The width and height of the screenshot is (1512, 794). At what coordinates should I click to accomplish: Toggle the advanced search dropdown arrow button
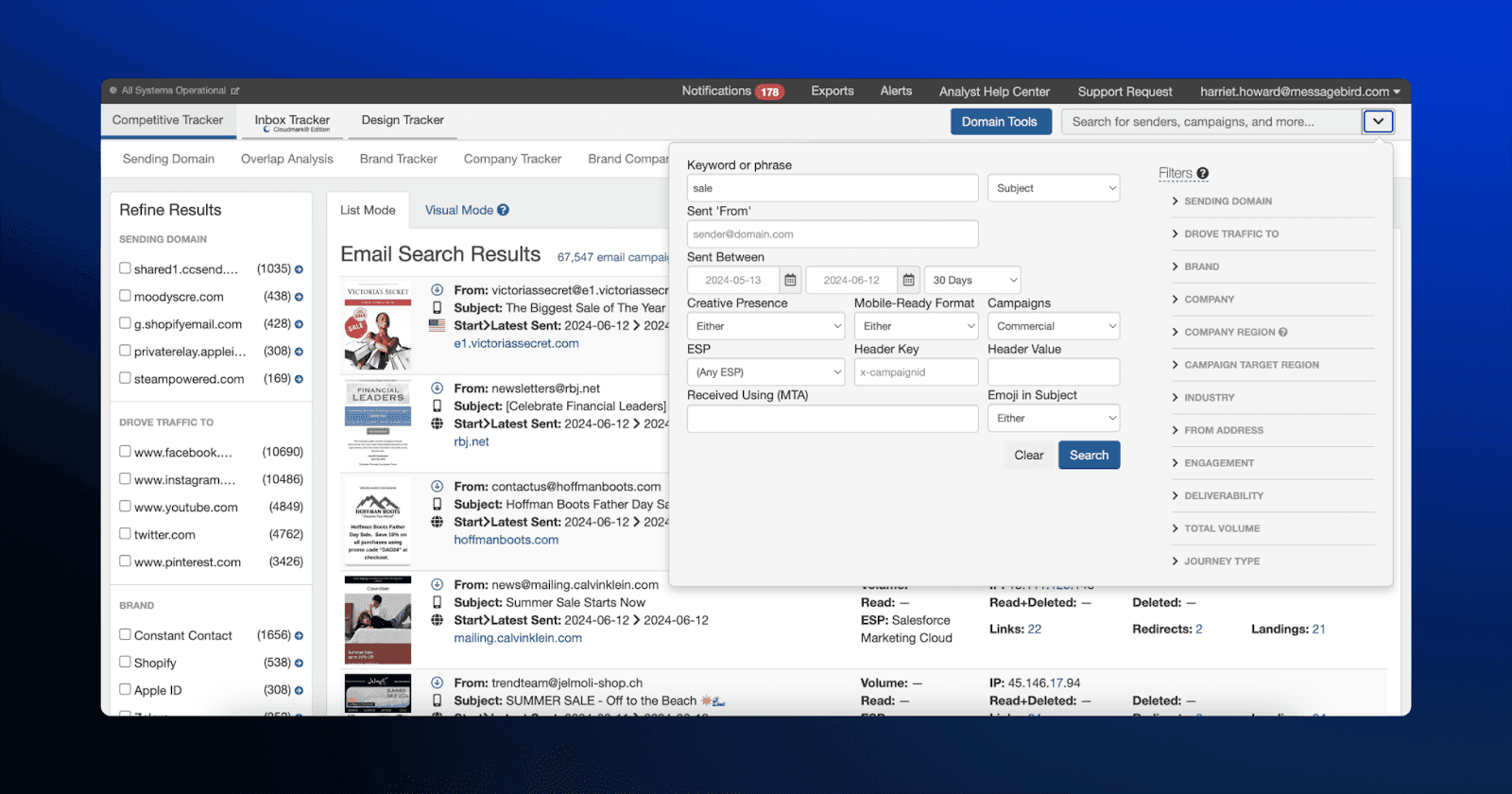click(1378, 121)
